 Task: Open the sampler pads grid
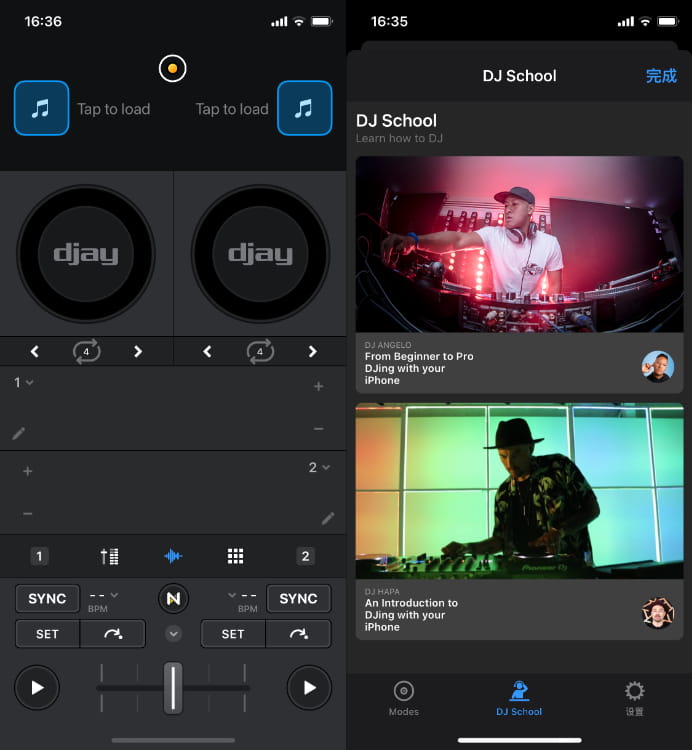tap(235, 556)
